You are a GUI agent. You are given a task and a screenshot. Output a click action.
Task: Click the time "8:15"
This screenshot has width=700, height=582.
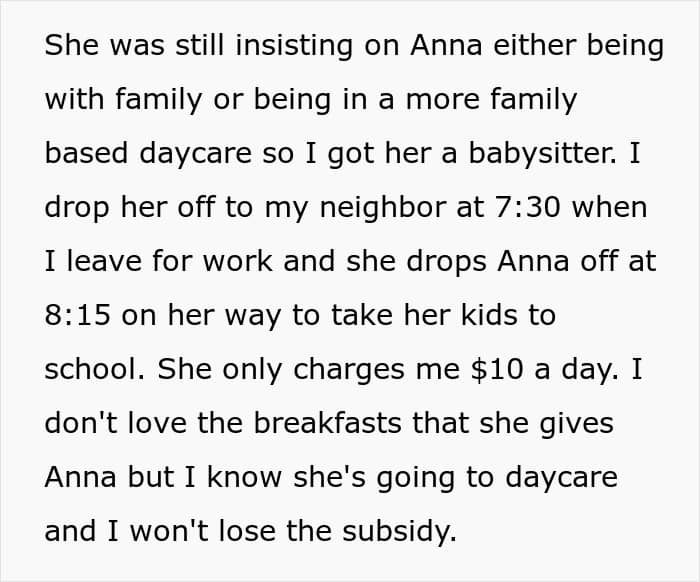tap(77, 315)
